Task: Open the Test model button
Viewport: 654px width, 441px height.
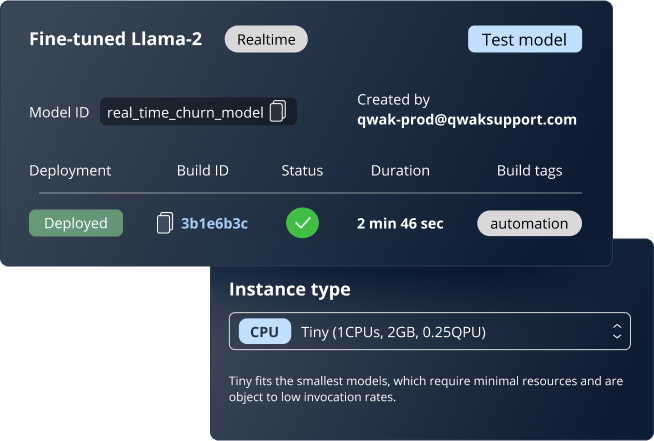Action: click(x=525, y=39)
